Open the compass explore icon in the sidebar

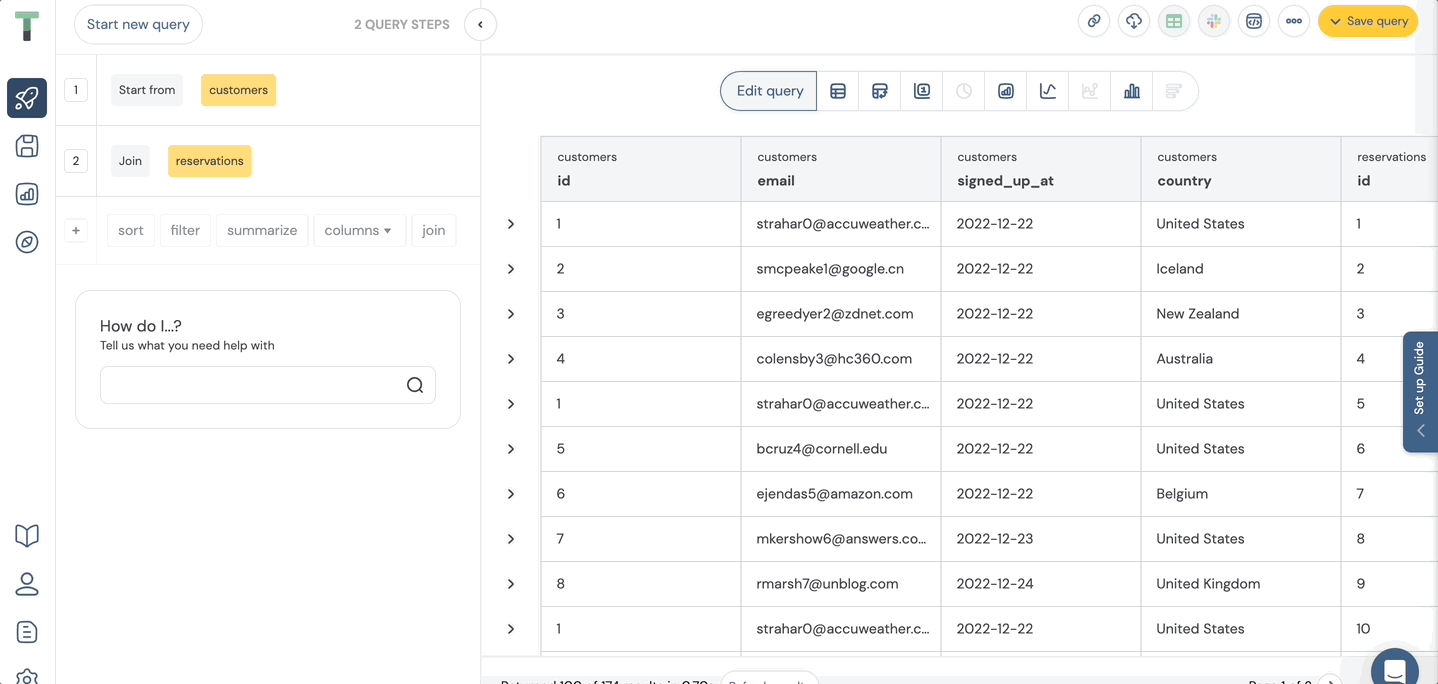point(27,242)
